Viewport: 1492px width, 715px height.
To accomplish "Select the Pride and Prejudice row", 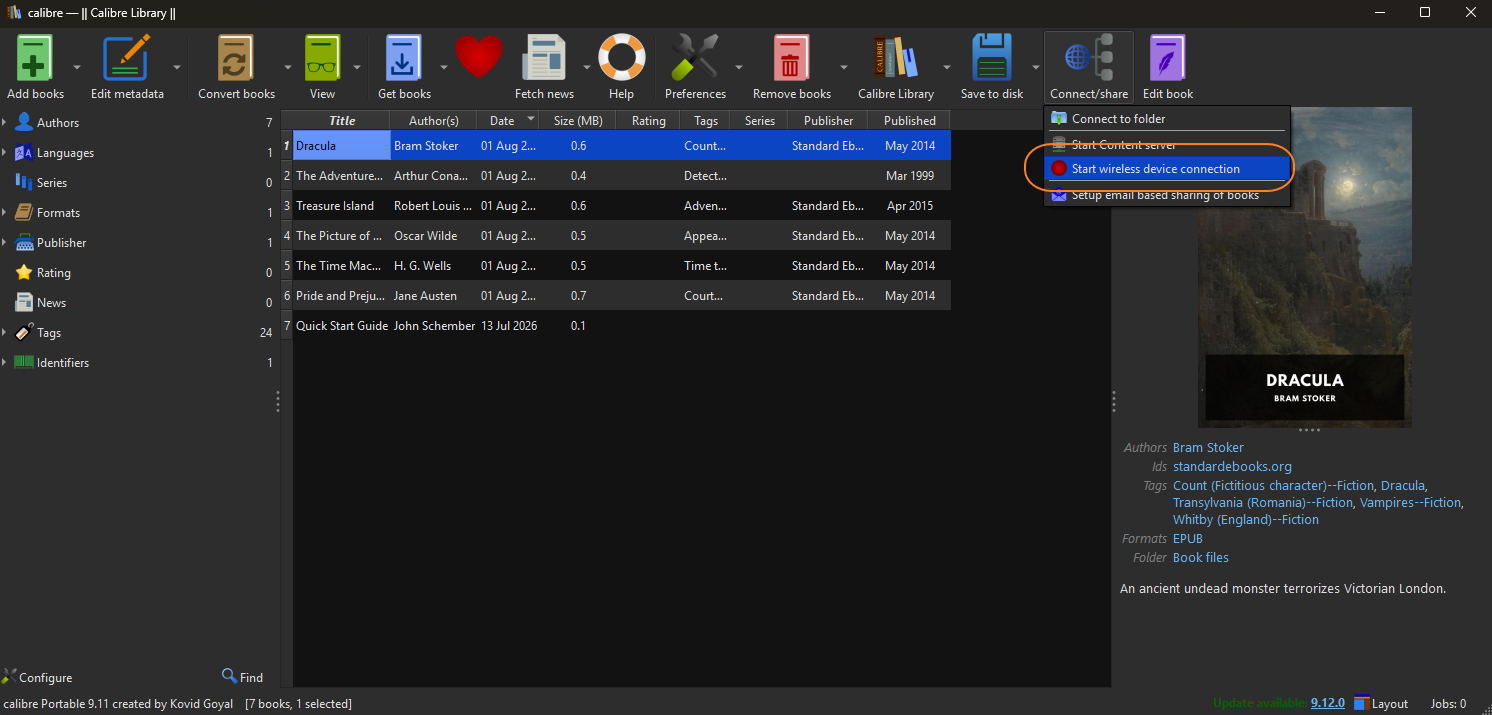I will pos(616,295).
